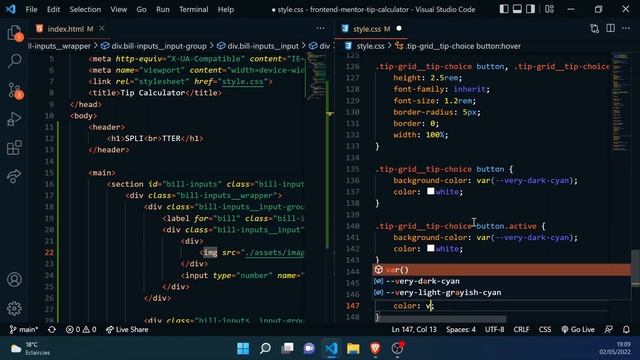Open the Source Control view
The width and height of the screenshot is (640, 360).
(x=15, y=90)
